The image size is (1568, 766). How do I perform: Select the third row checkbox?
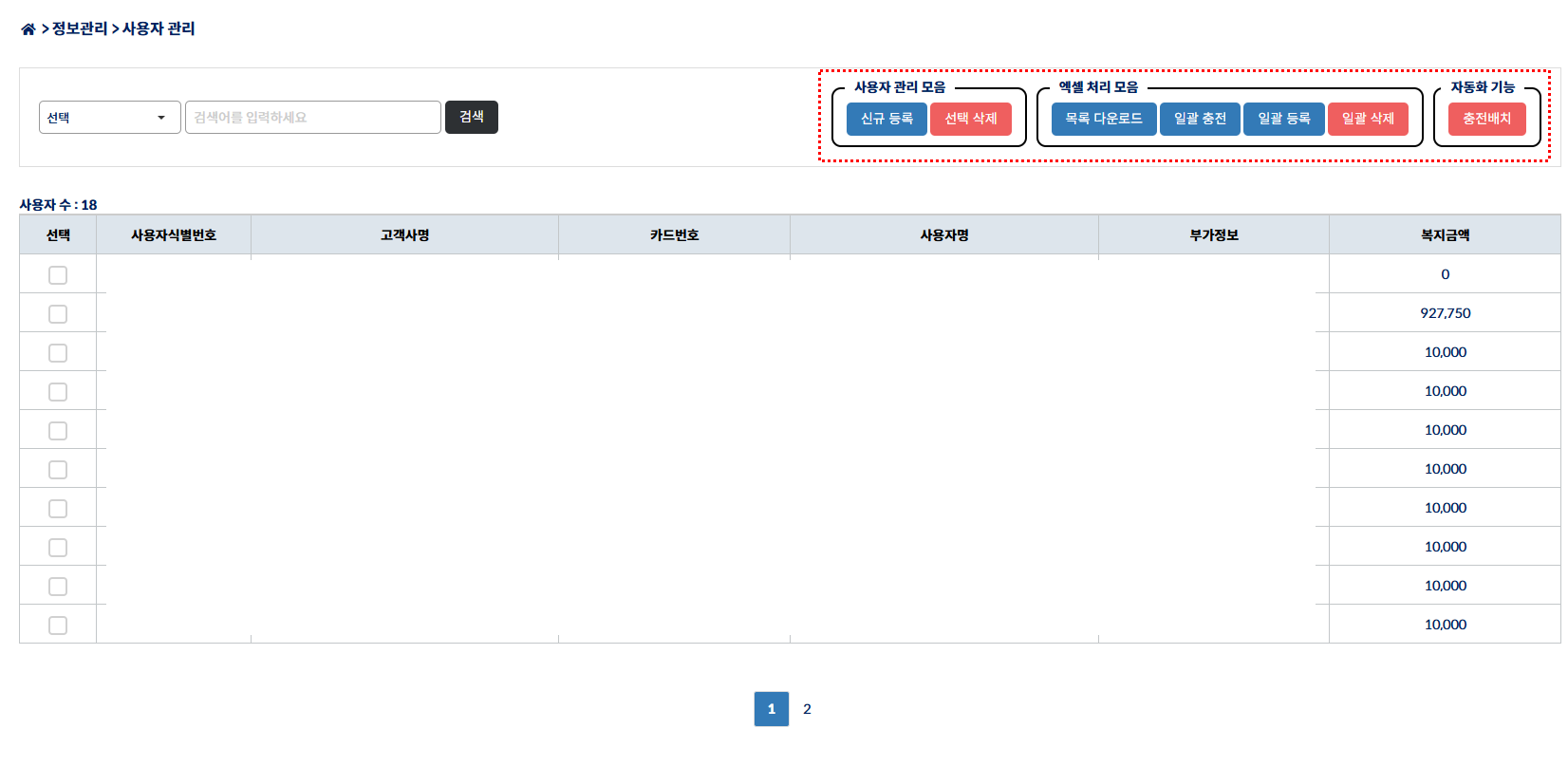click(58, 353)
